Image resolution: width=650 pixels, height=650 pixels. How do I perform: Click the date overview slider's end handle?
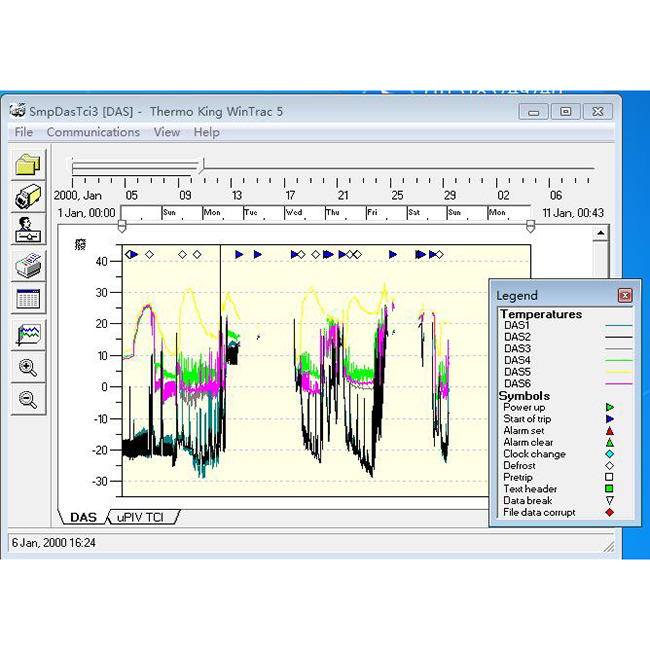pos(202,166)
